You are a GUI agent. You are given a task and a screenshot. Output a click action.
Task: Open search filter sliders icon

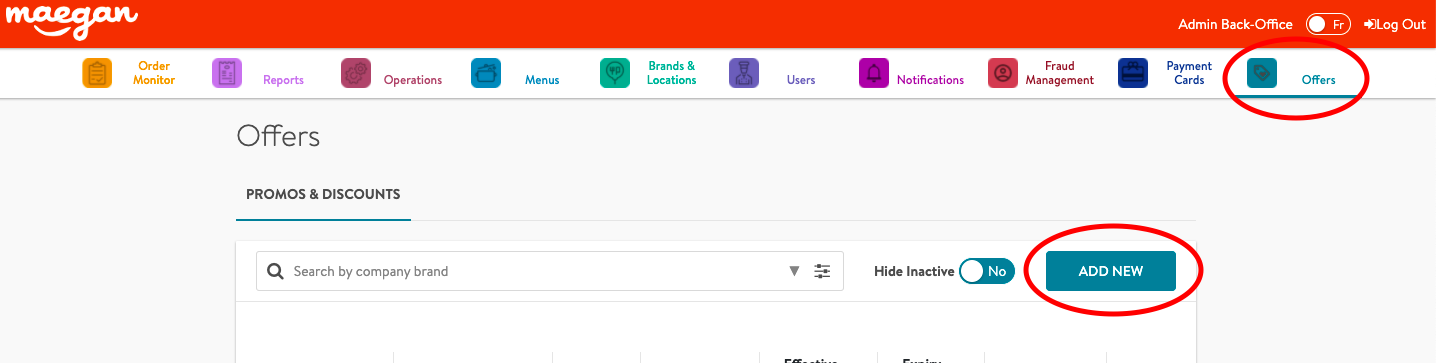point(822,271)
